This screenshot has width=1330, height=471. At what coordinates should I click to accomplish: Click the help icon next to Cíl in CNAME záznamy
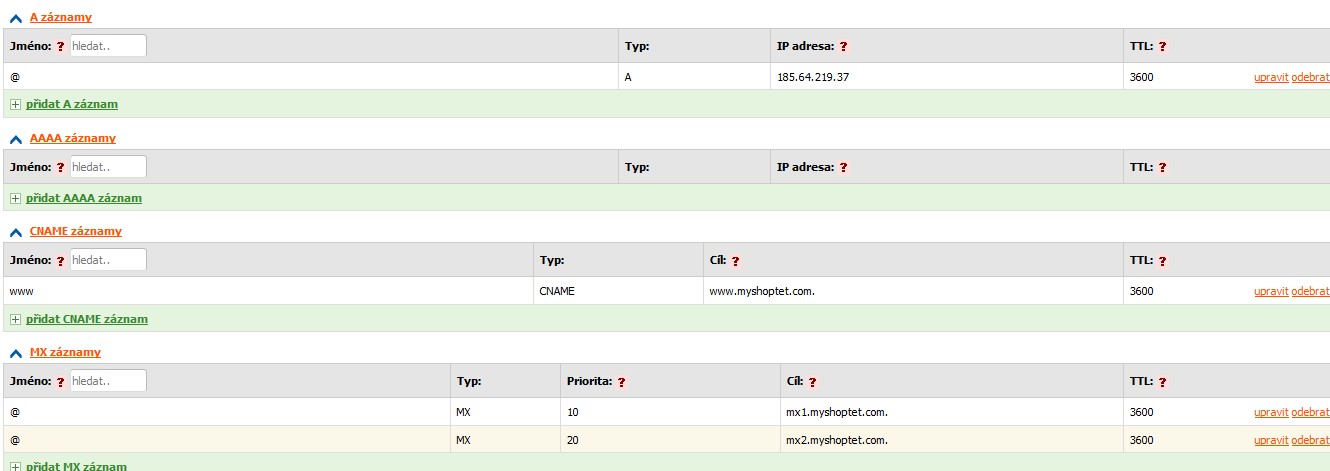click(735, 261)
